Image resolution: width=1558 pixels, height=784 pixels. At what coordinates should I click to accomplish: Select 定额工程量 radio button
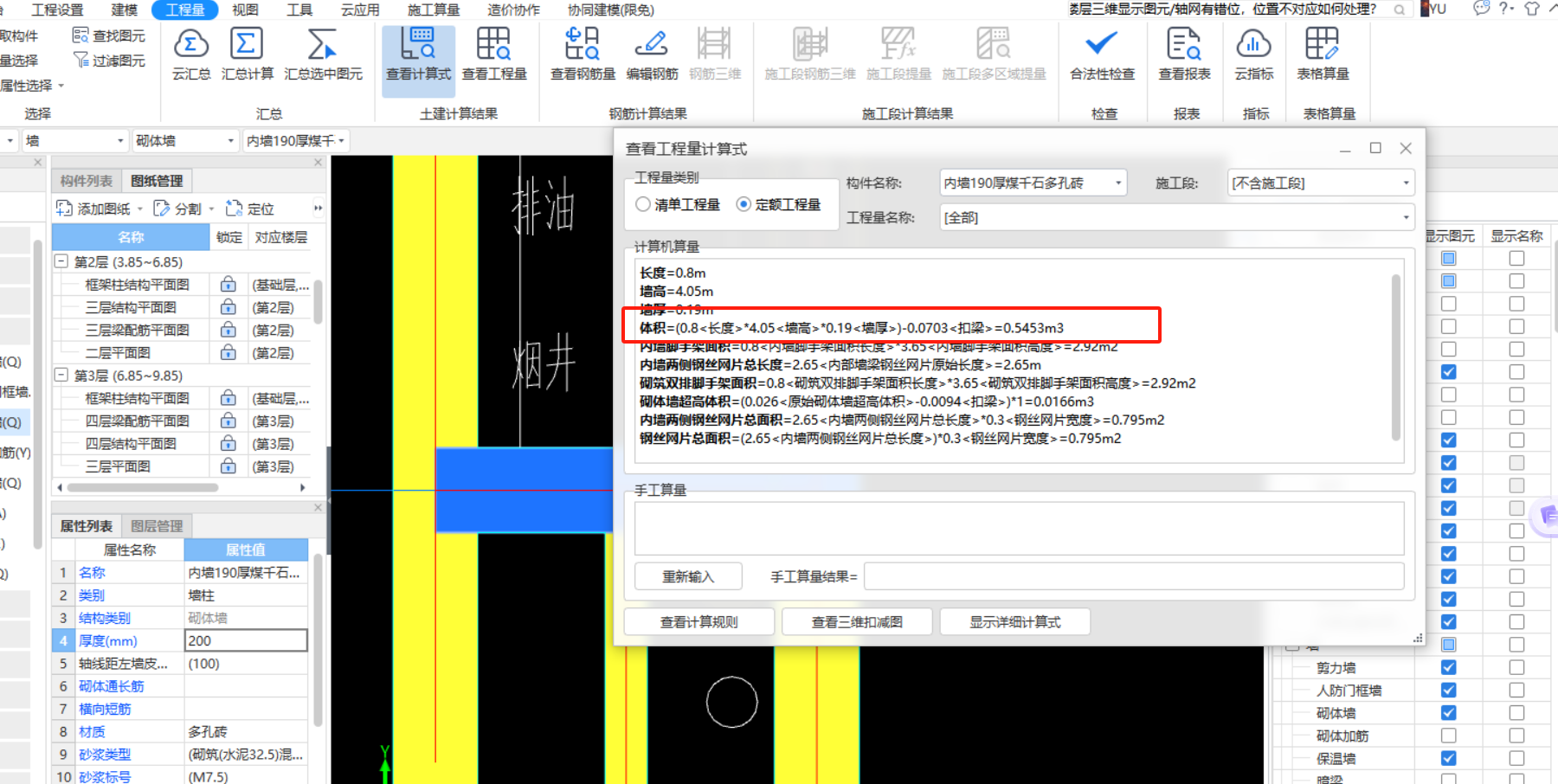point(744,204)
